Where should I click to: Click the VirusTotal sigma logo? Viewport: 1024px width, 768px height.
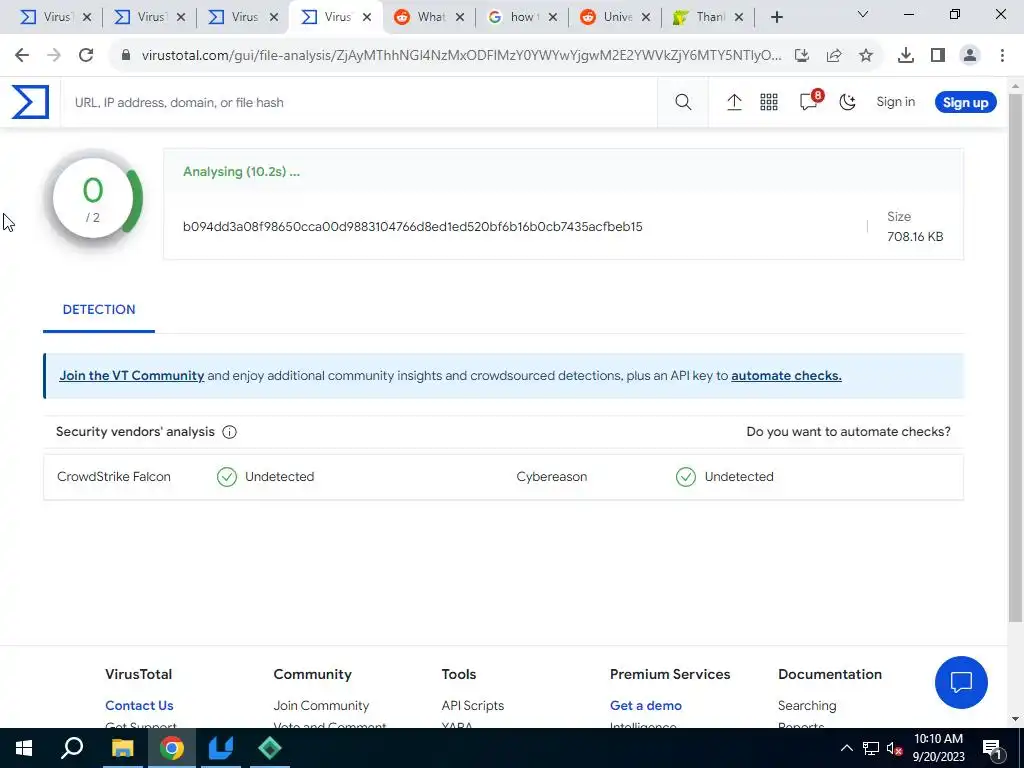(x=30, y=102)
